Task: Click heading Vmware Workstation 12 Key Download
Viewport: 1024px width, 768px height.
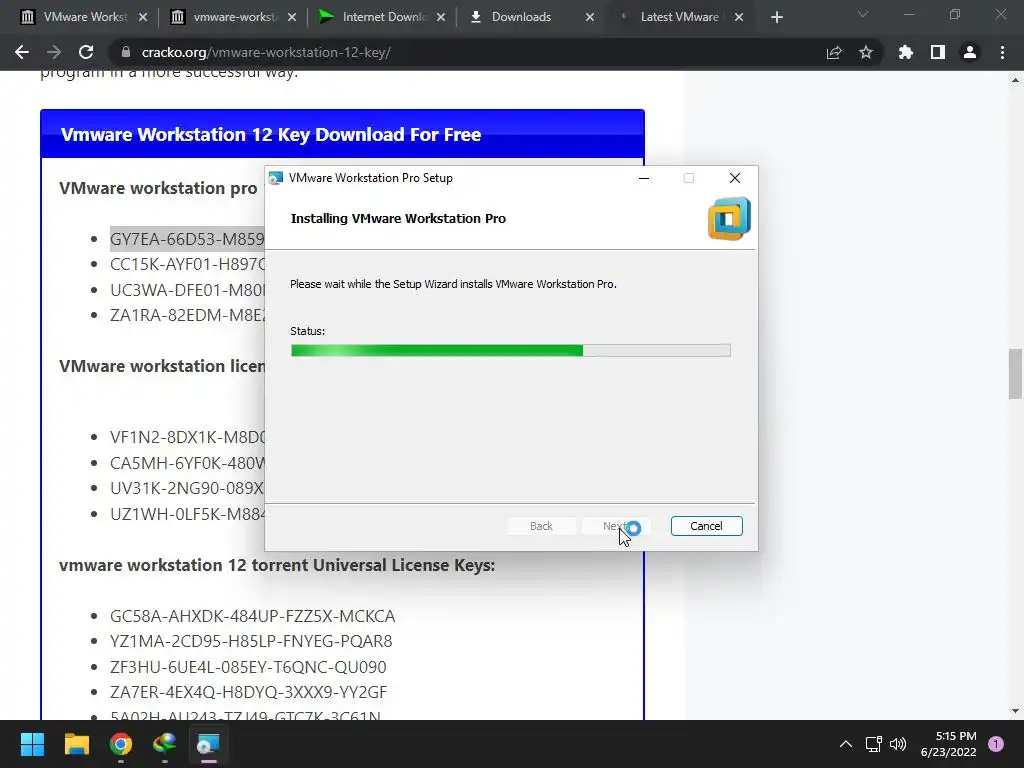Action: click(x=270, y=135)
